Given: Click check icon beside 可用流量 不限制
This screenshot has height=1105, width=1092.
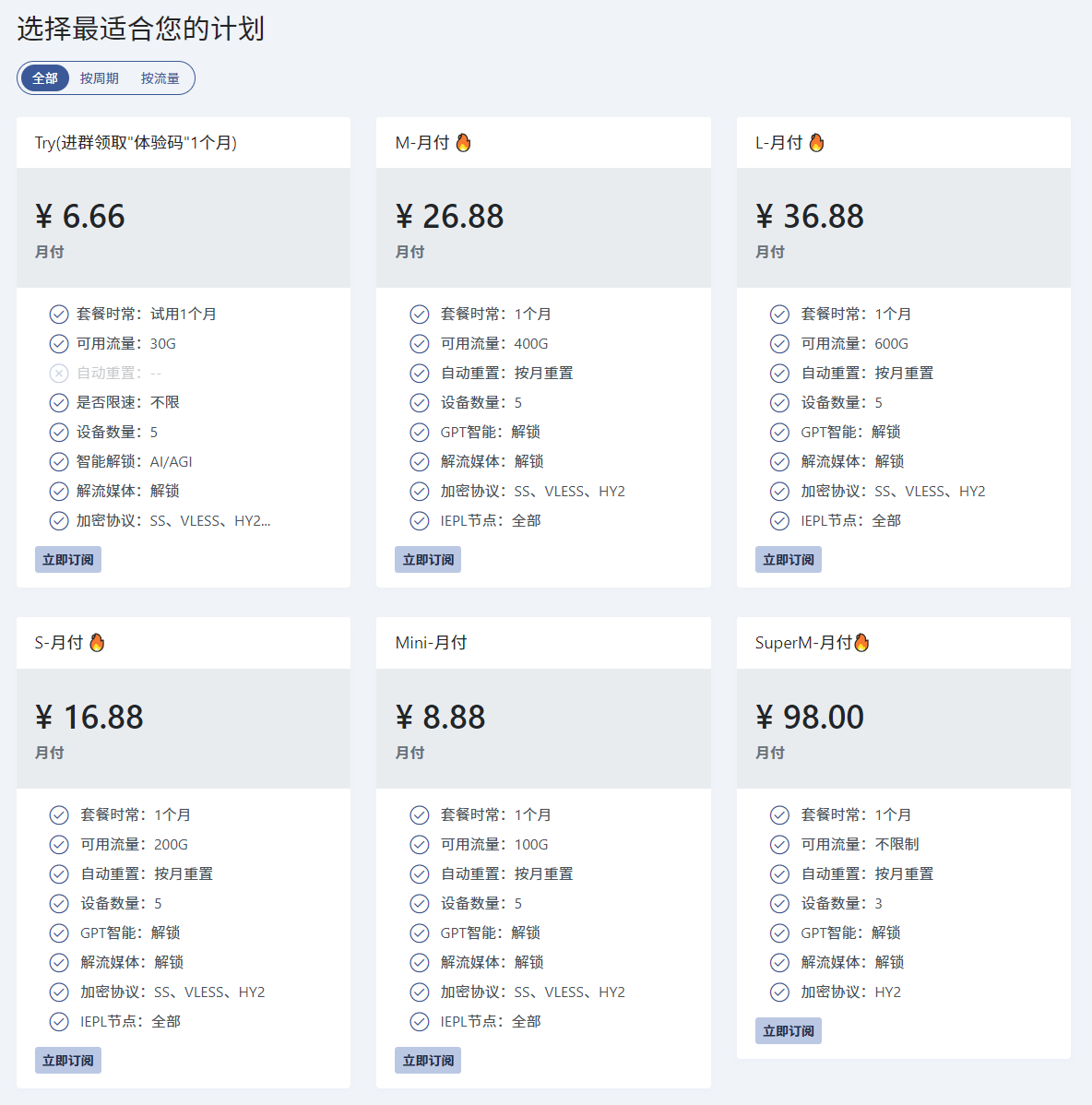Looking at the screenshot, I should [779, 844].
